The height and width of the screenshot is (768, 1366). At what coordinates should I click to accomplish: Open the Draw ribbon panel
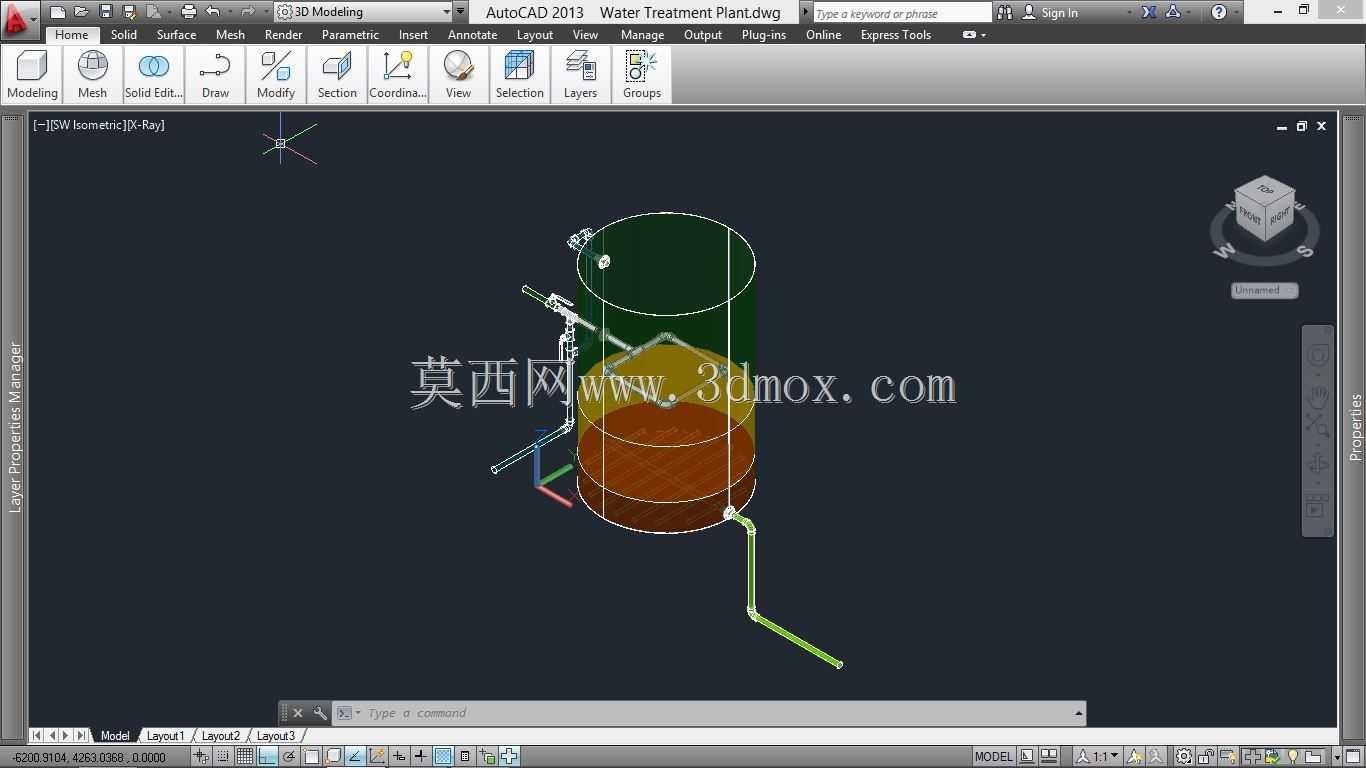tap(215, 75)
